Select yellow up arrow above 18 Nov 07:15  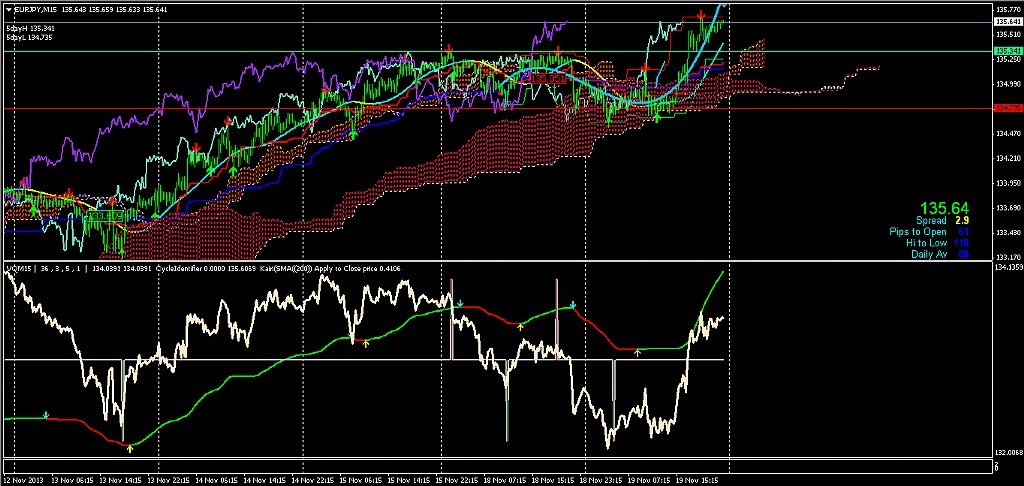click(520, 326)
